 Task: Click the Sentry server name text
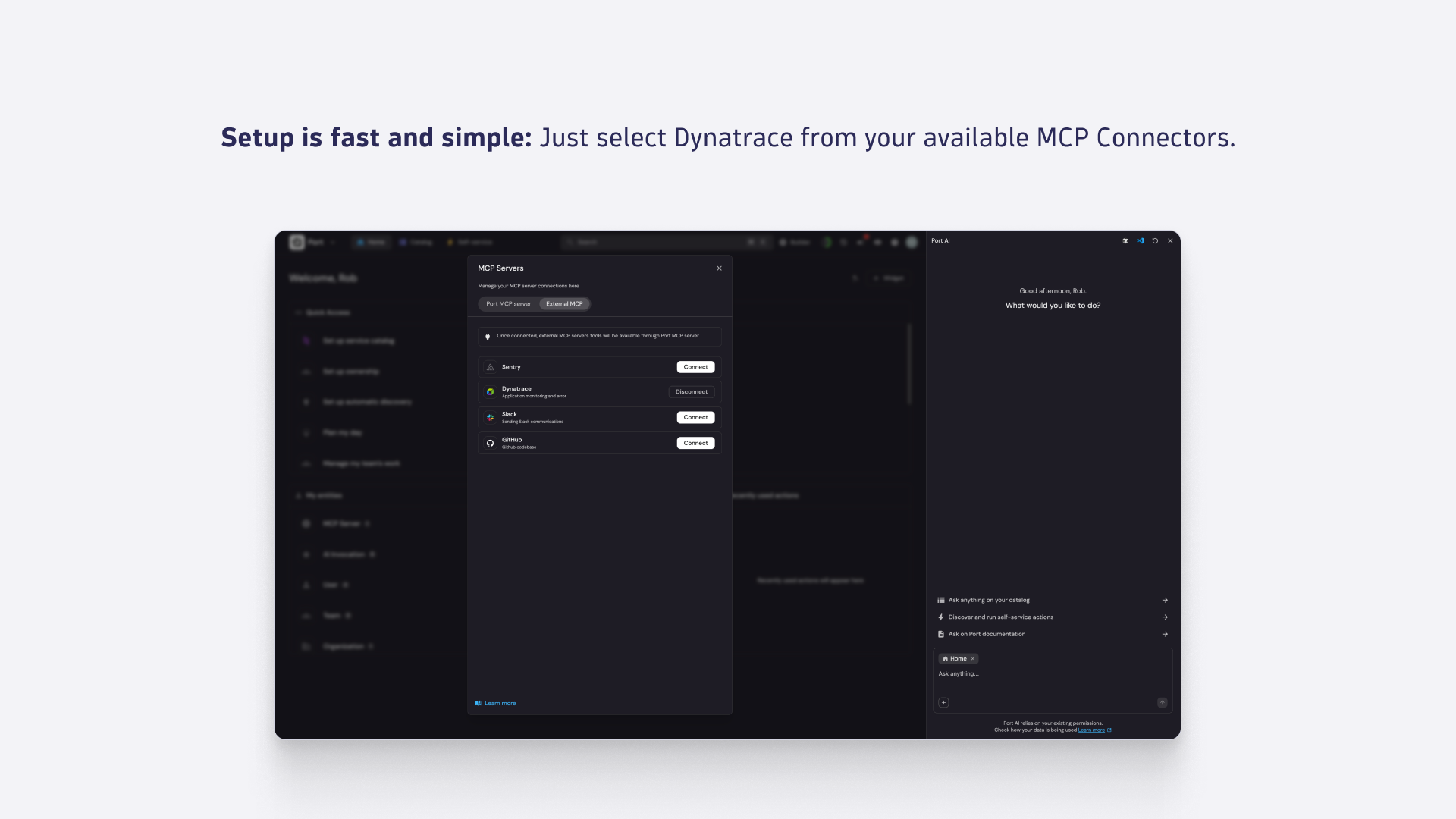511,367
